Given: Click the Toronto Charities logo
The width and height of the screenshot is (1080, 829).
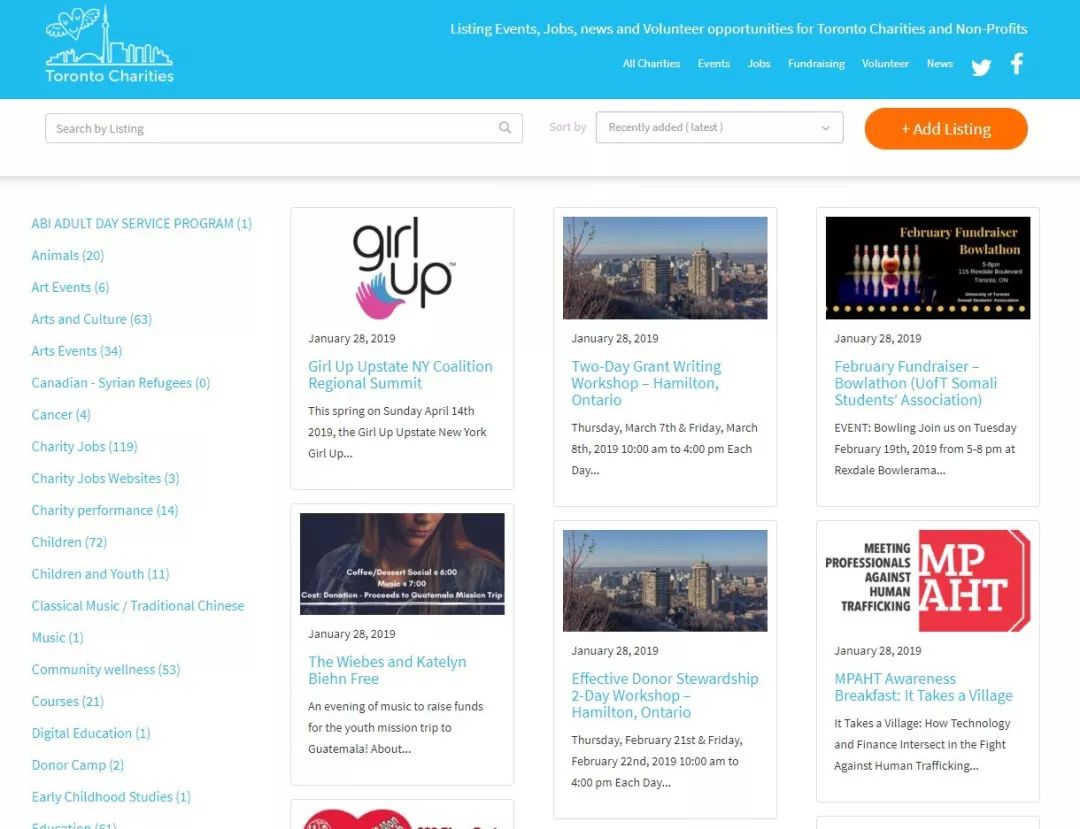Looking at the screenshot, I should [110, 45].
